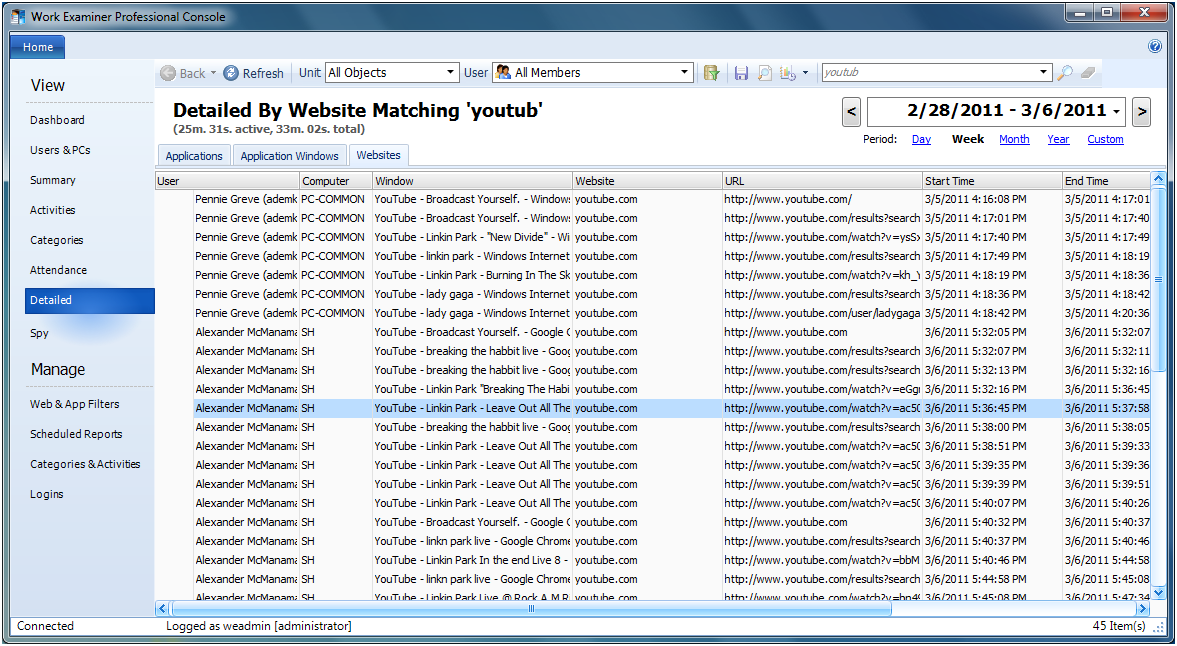Select the Websites tab

pyautogui.click(x=378, y=155)
